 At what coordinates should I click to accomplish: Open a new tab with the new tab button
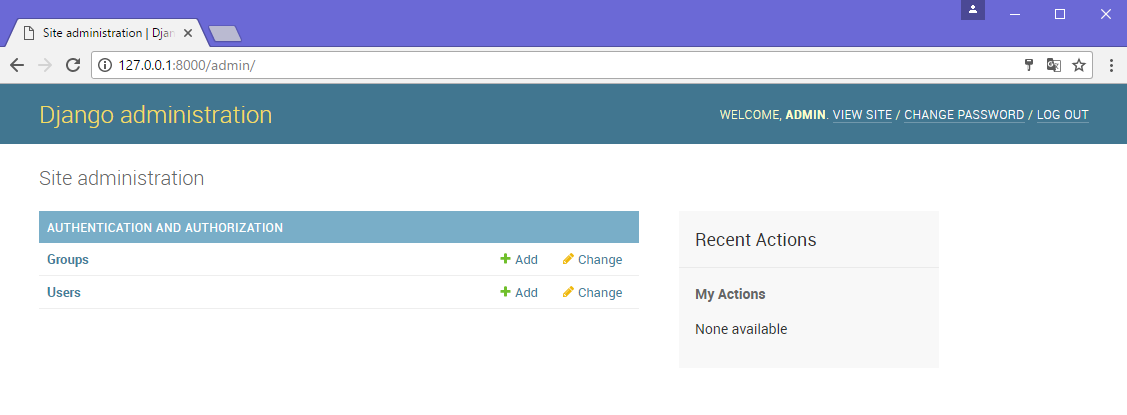(225, 34)
